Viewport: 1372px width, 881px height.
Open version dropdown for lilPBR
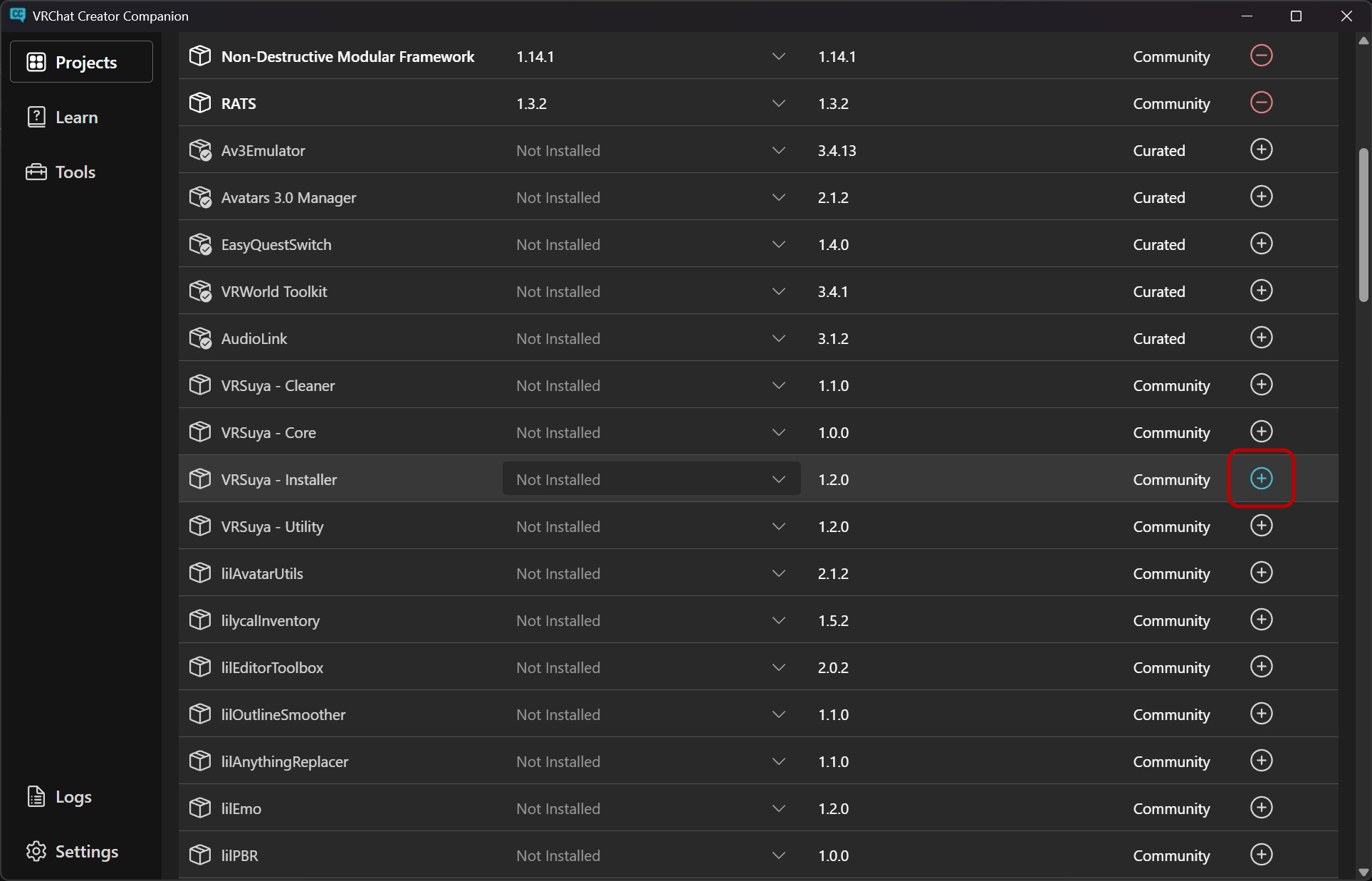(x=651, y=855)
